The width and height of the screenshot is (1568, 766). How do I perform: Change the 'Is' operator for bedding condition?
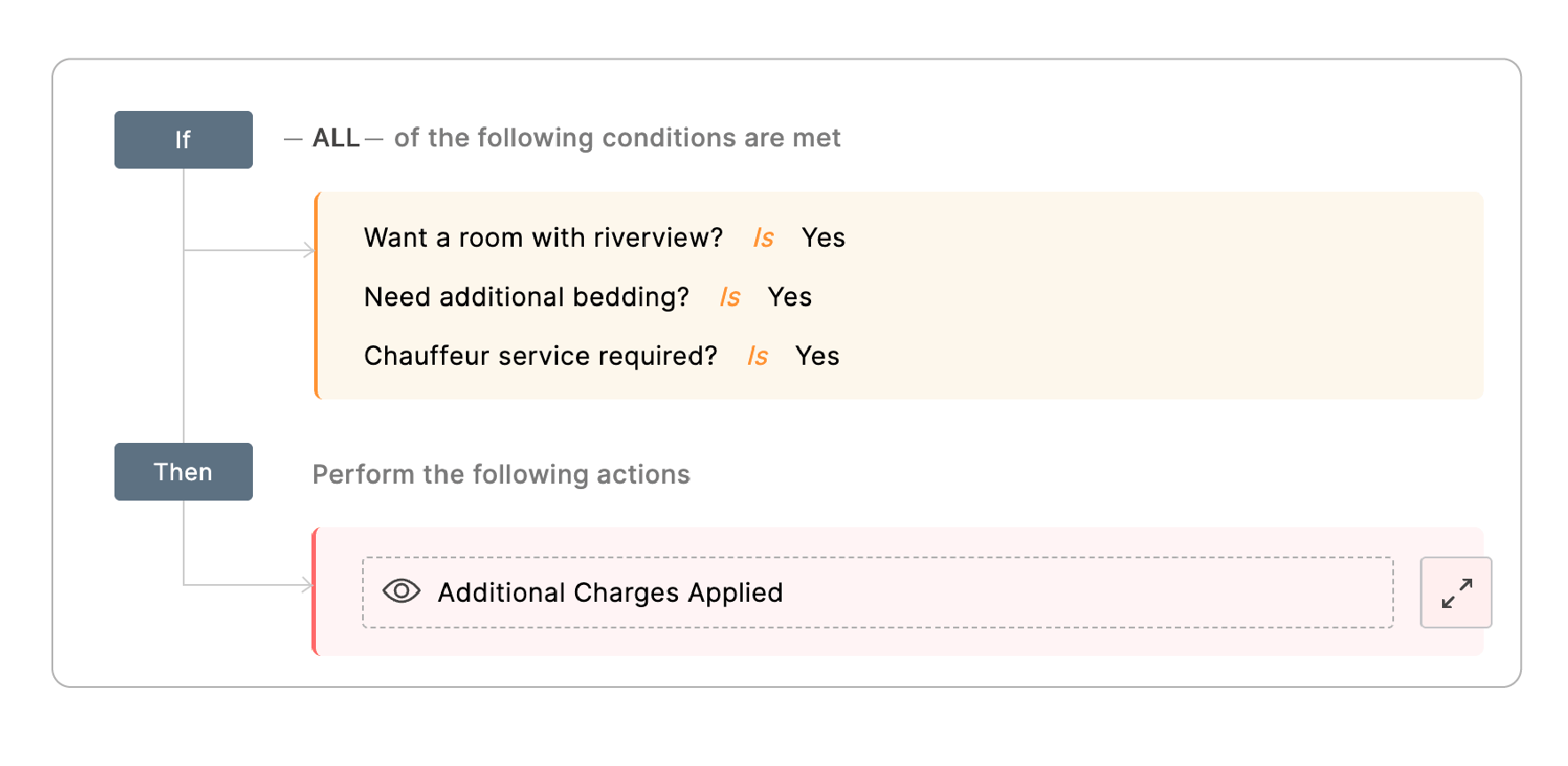[x=729, y=297]
